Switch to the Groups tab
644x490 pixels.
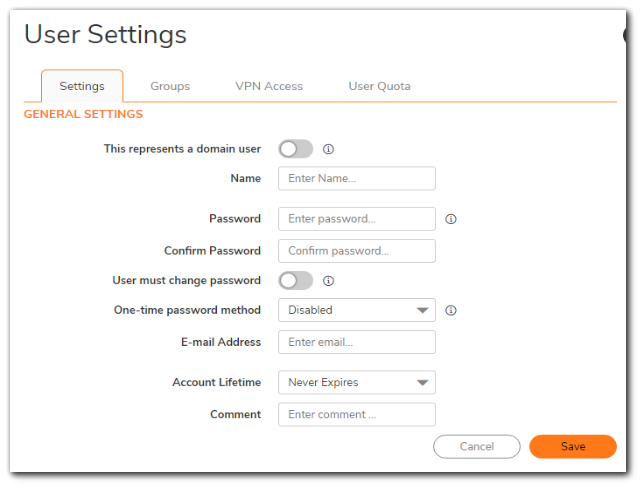pyautogui.click(x=170, y=86)
